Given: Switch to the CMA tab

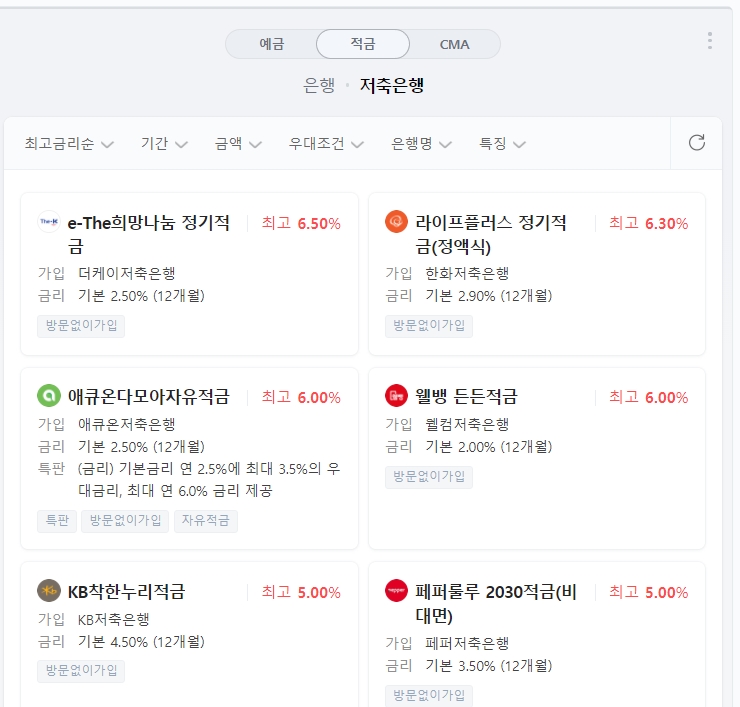Looking at the screenshot, I should tap(454, 44).
